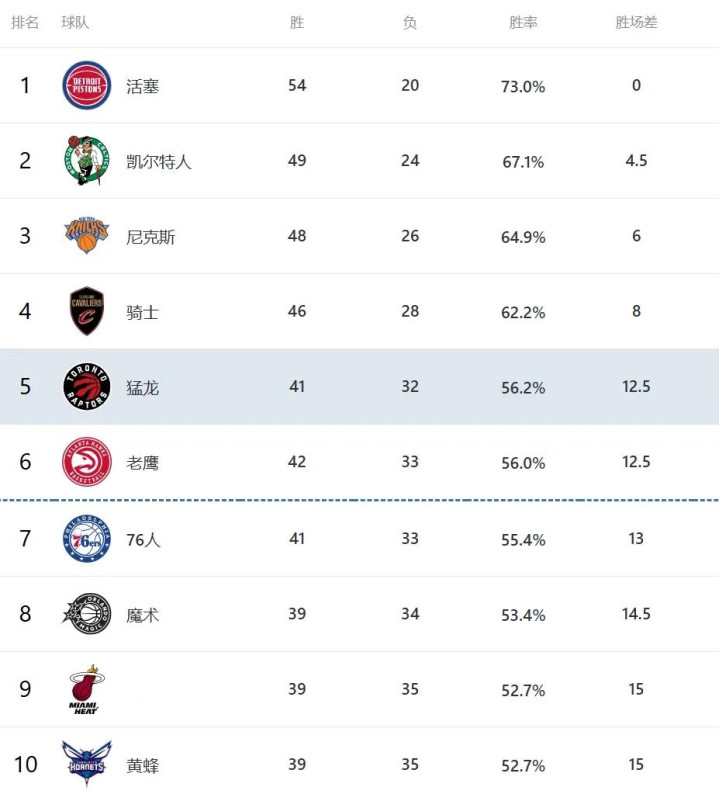Open the 黄蜂 team name link

coord(143,766)
